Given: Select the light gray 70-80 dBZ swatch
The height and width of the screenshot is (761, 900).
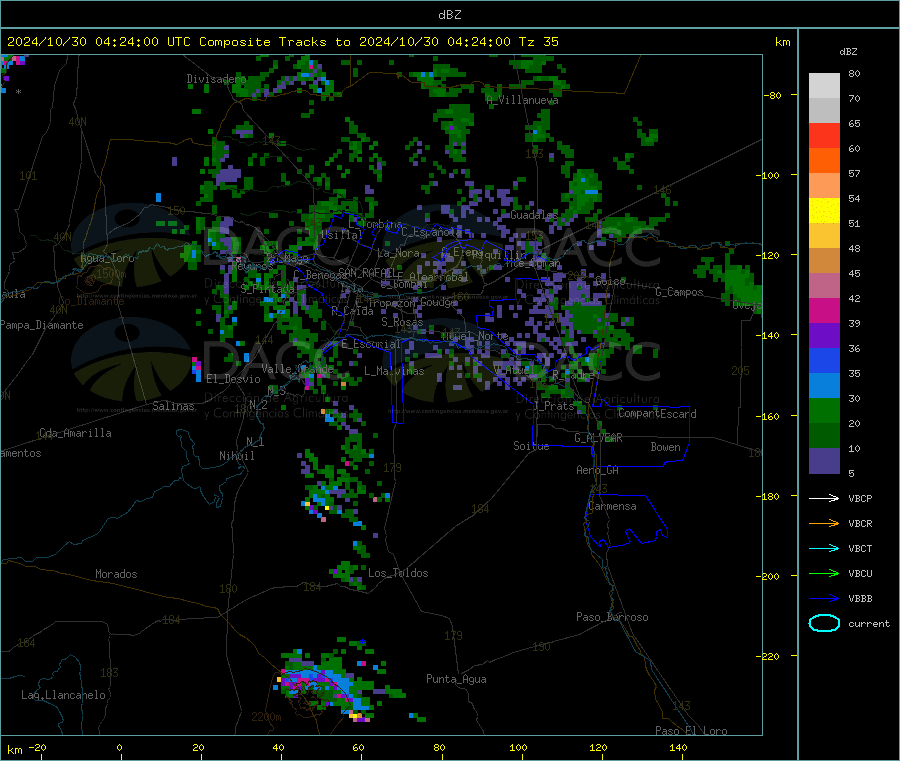Looking at the screenshot, I should (824, 86).
